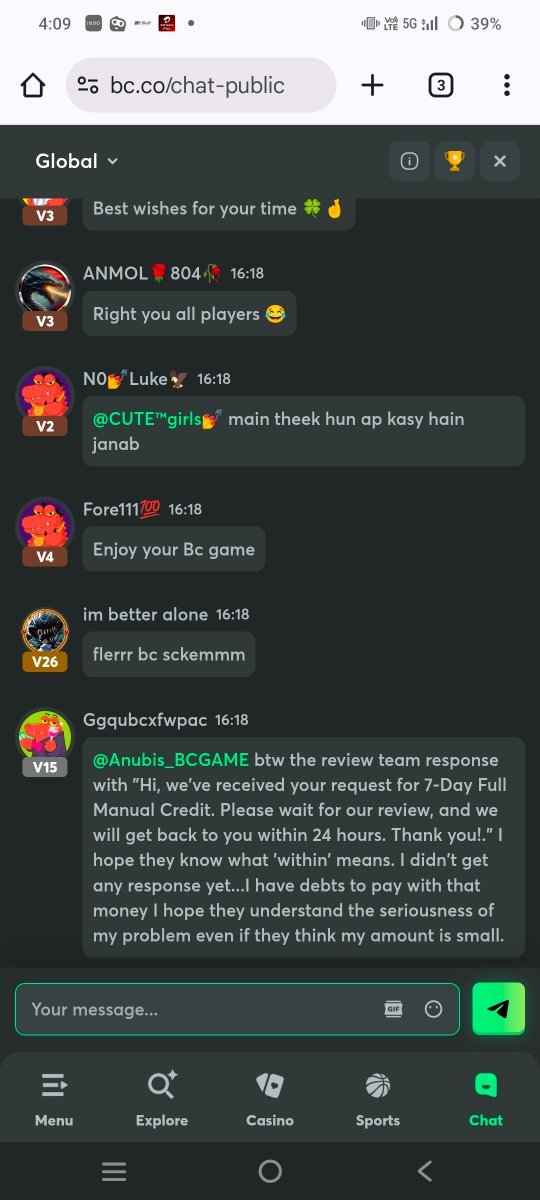Open the trophy leaderboard icon
The image size is (540, 1200).
[454, 161]
